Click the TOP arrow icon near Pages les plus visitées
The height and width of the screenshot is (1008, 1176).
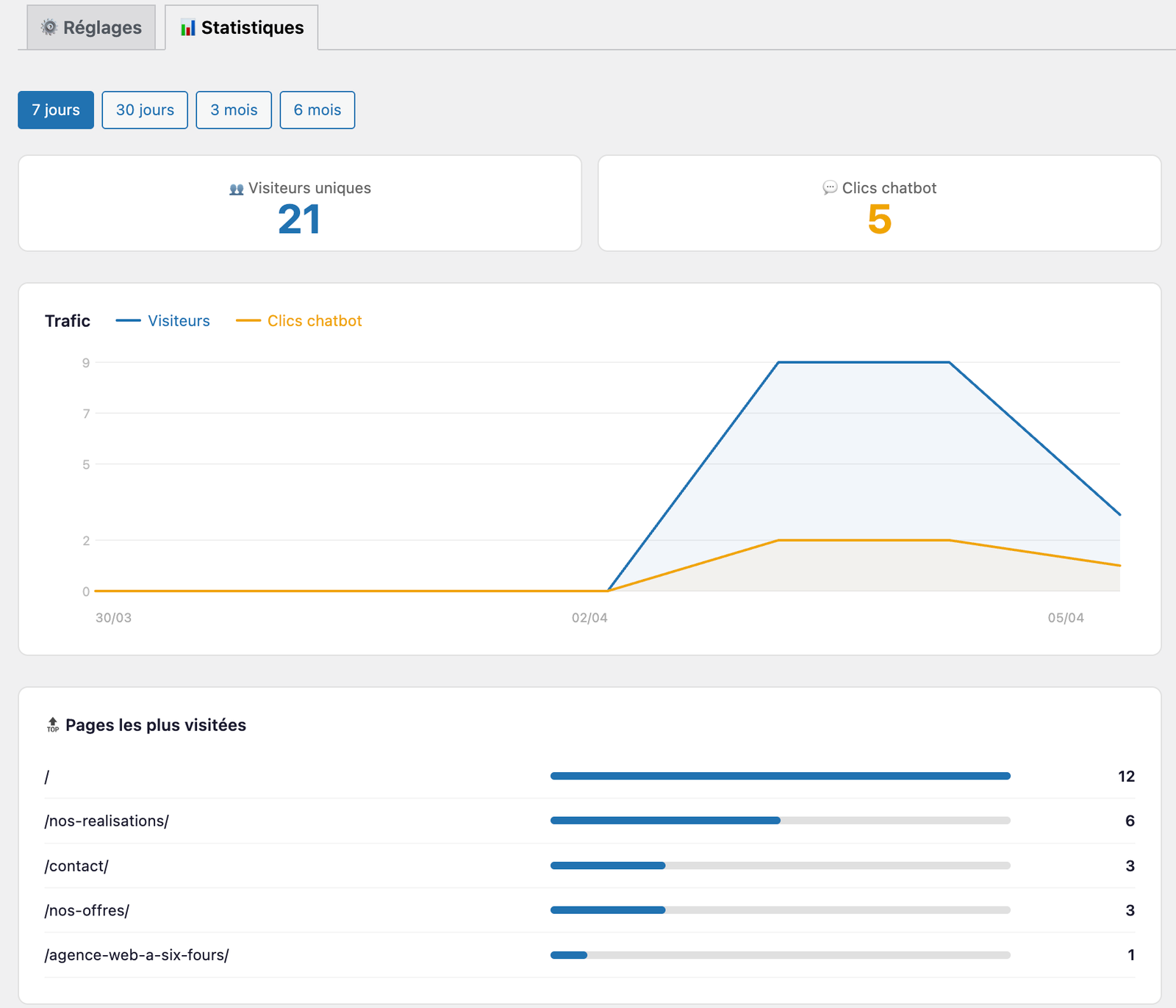click(51, 725)
